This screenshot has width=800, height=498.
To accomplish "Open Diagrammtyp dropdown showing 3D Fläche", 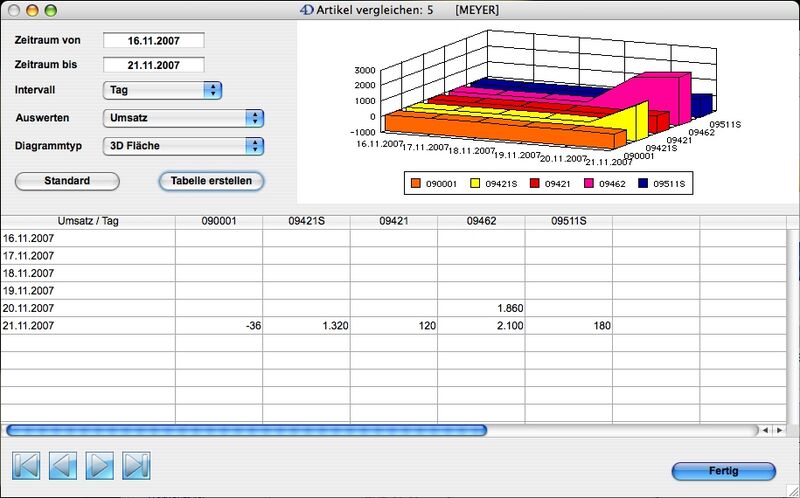I will pyautogui.click(x=183, y=146).
